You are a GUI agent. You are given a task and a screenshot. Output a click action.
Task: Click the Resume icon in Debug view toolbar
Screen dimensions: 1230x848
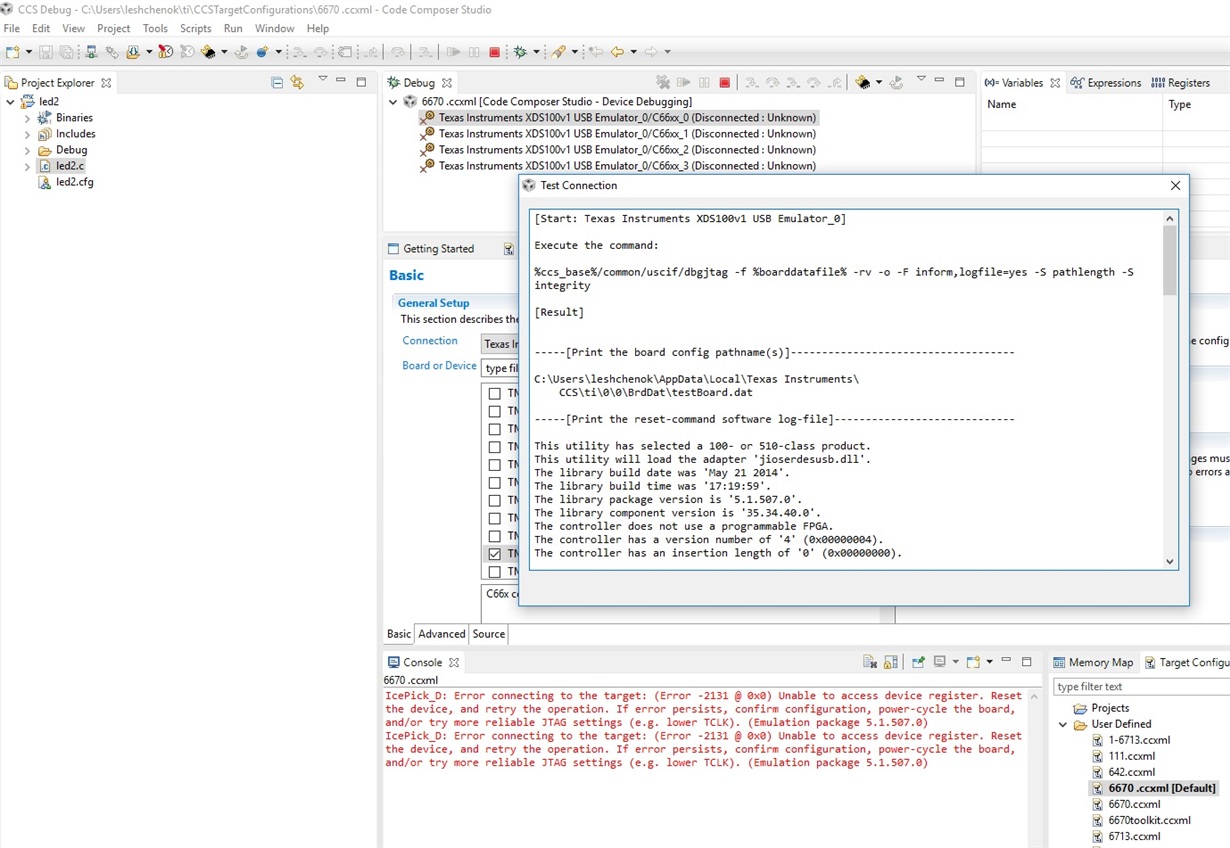tap(684, 82)
